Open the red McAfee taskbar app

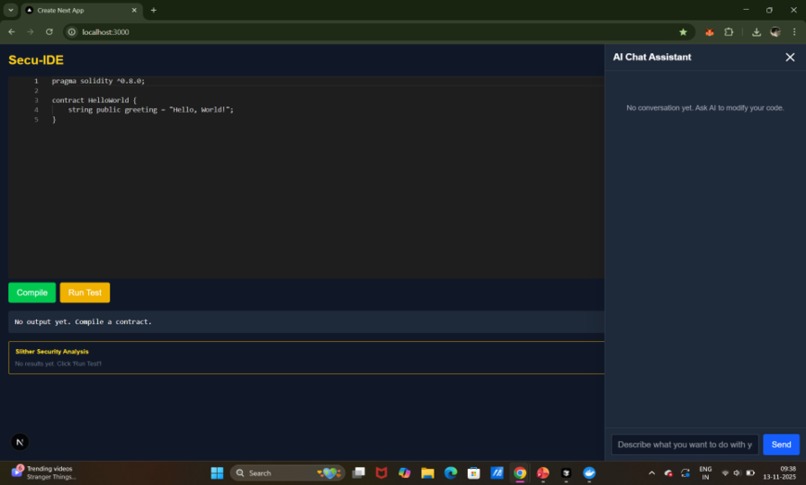(x=381, y=473)
